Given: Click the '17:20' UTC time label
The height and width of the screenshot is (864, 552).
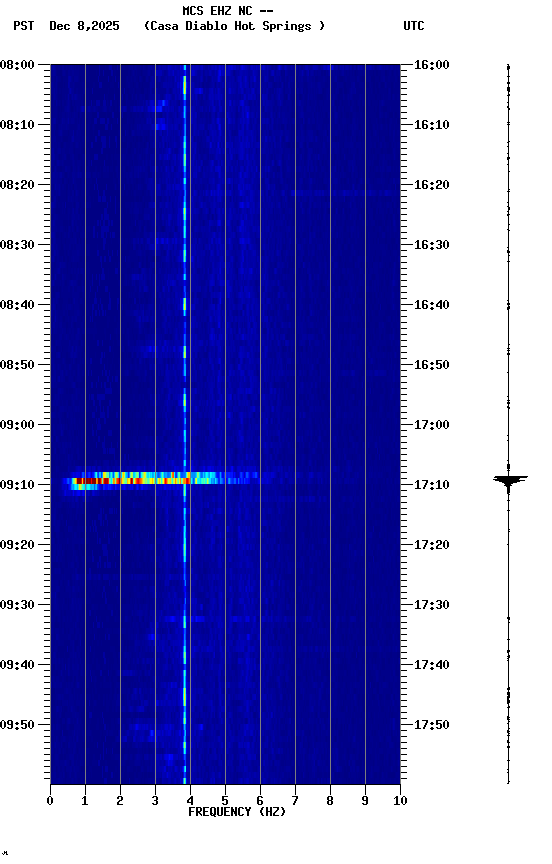Looking at the screenshot, I should pos(432,545).
